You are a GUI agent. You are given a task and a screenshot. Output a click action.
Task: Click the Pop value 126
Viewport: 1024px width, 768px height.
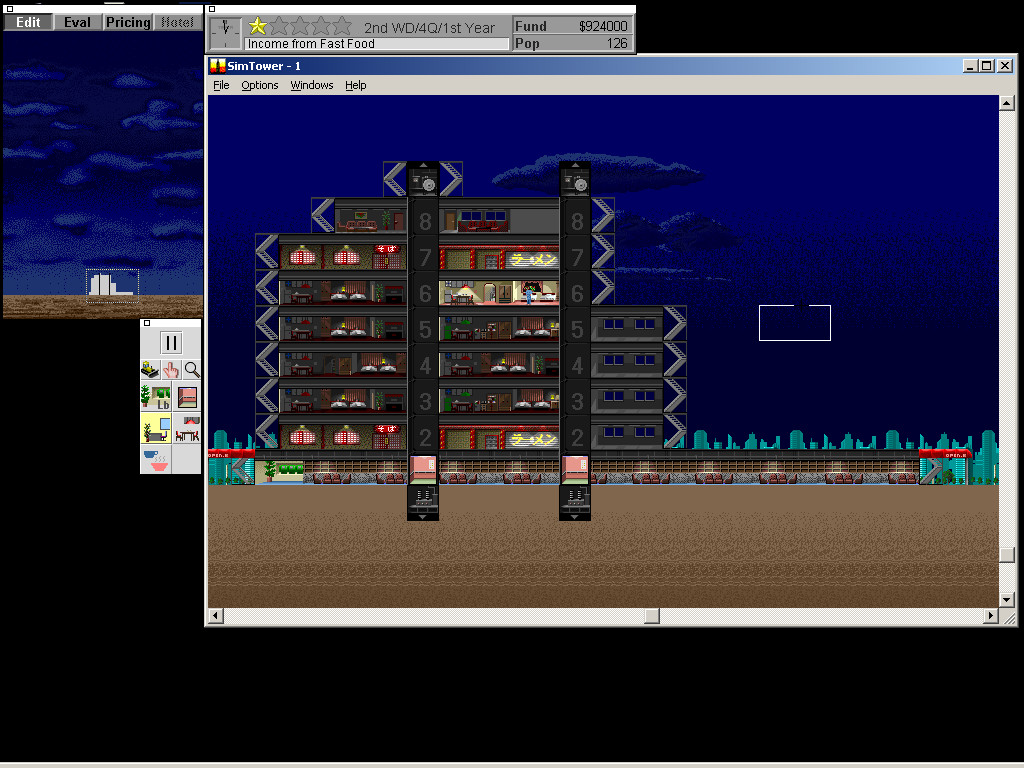[616, 43]
